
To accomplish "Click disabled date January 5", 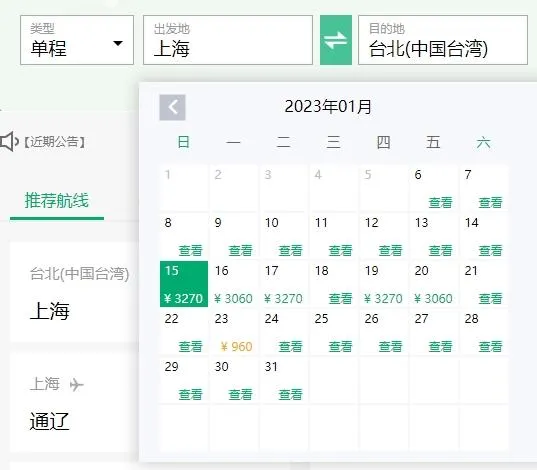I will point(384,188).
